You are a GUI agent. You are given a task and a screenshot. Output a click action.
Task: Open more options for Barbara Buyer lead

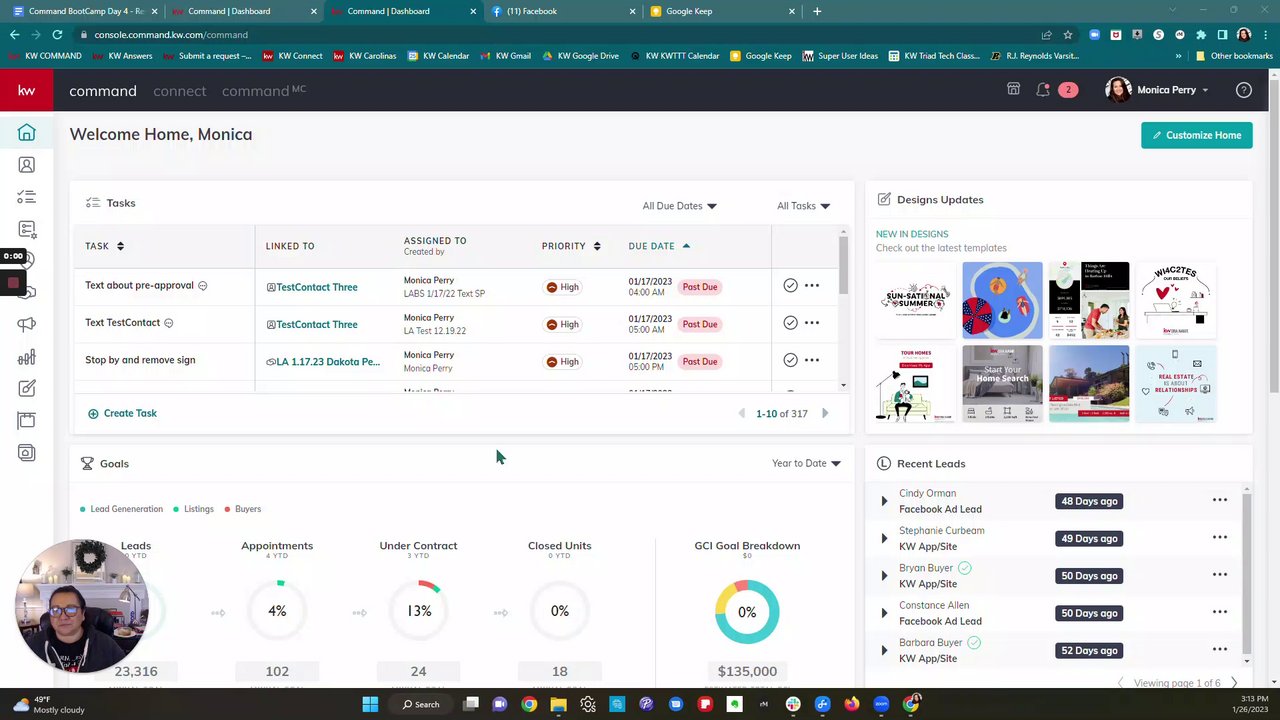[x=1220, y=649]
